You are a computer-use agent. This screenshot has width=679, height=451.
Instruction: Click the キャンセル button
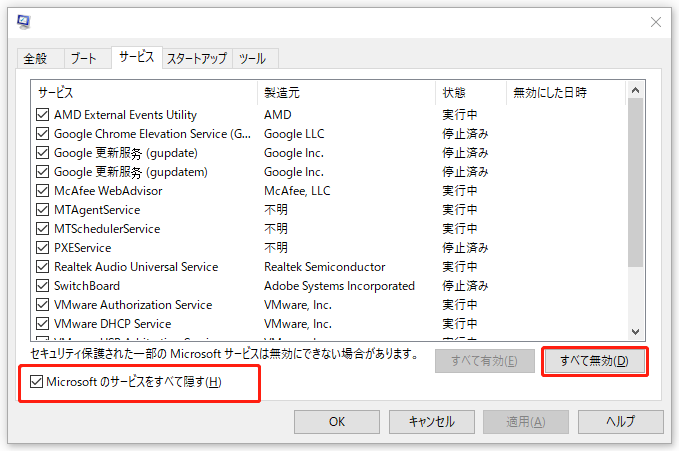tap(432, 422)
